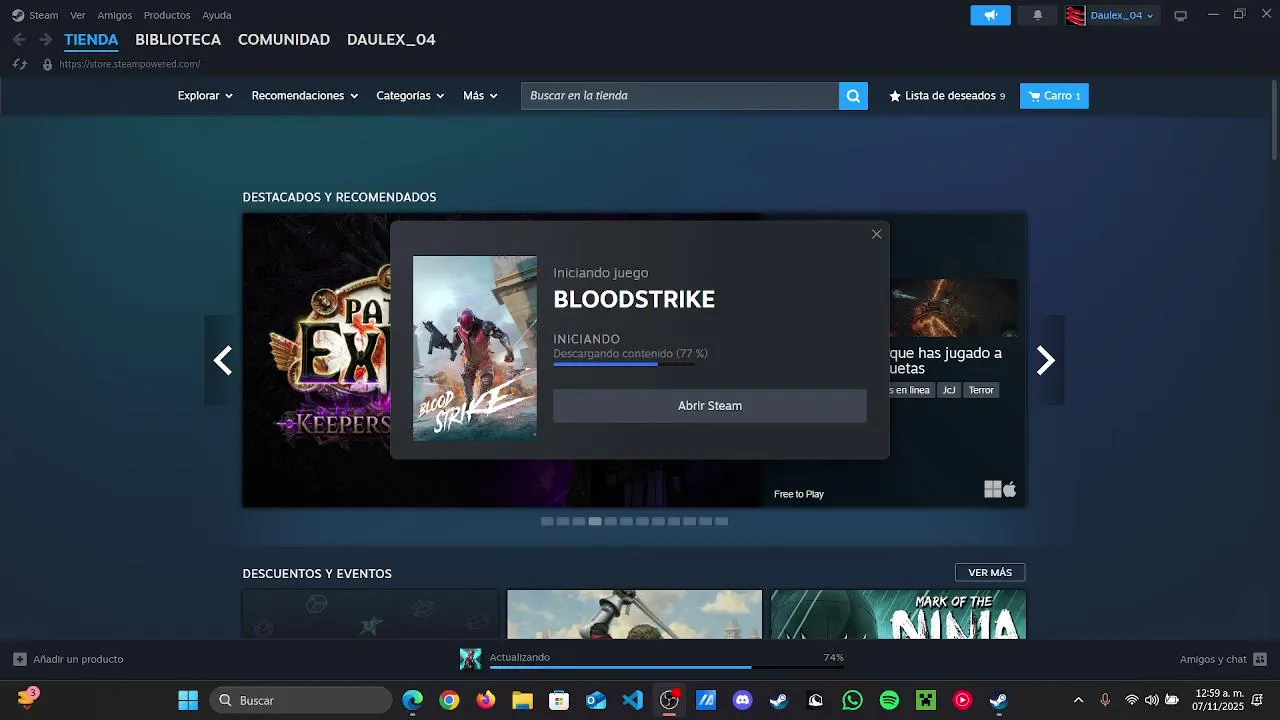Click the magnifier search button in store

pyautogui.click(x=853, y=96)
